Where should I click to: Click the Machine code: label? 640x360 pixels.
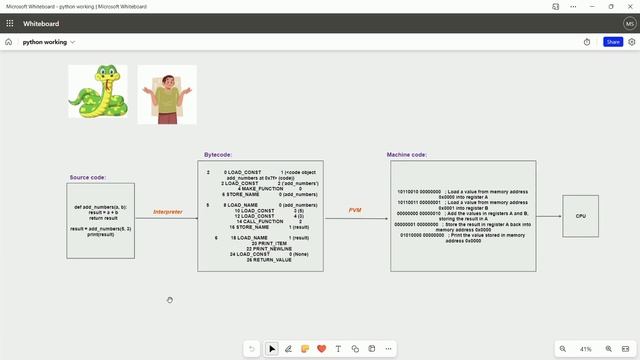(x=407, y=155)
